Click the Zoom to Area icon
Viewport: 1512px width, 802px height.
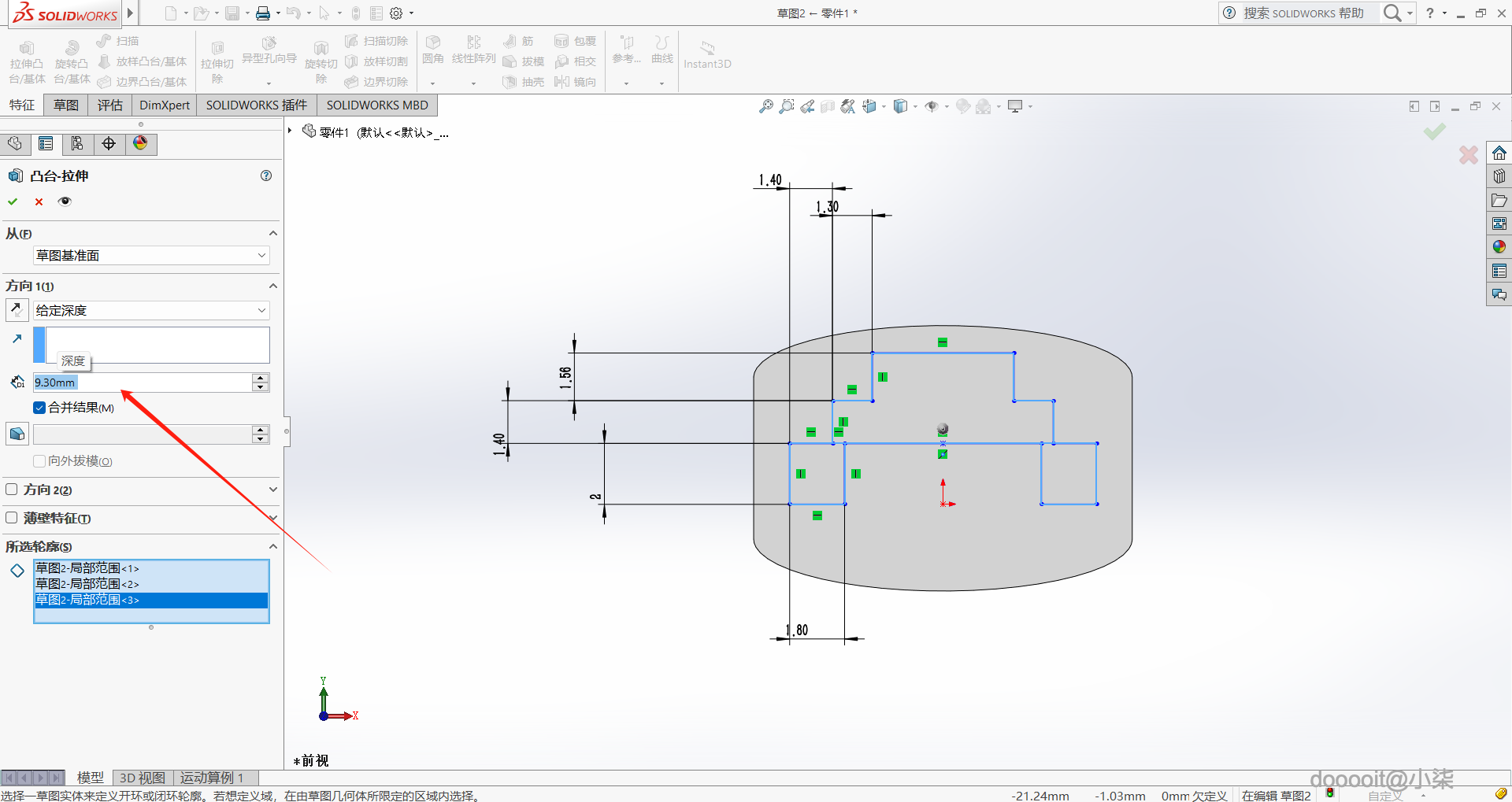click(786, 106)
